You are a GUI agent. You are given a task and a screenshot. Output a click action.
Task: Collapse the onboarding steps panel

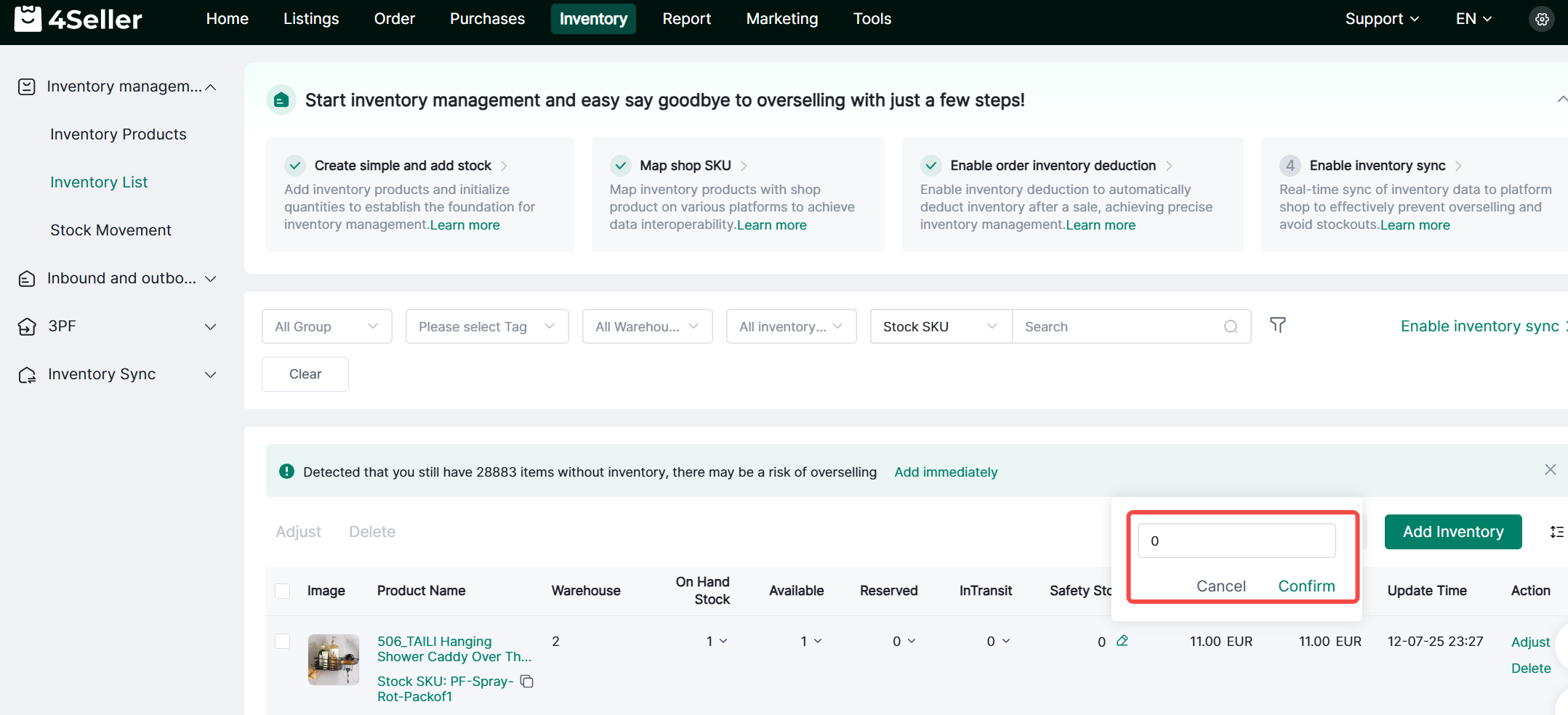tap(1561, 100)
